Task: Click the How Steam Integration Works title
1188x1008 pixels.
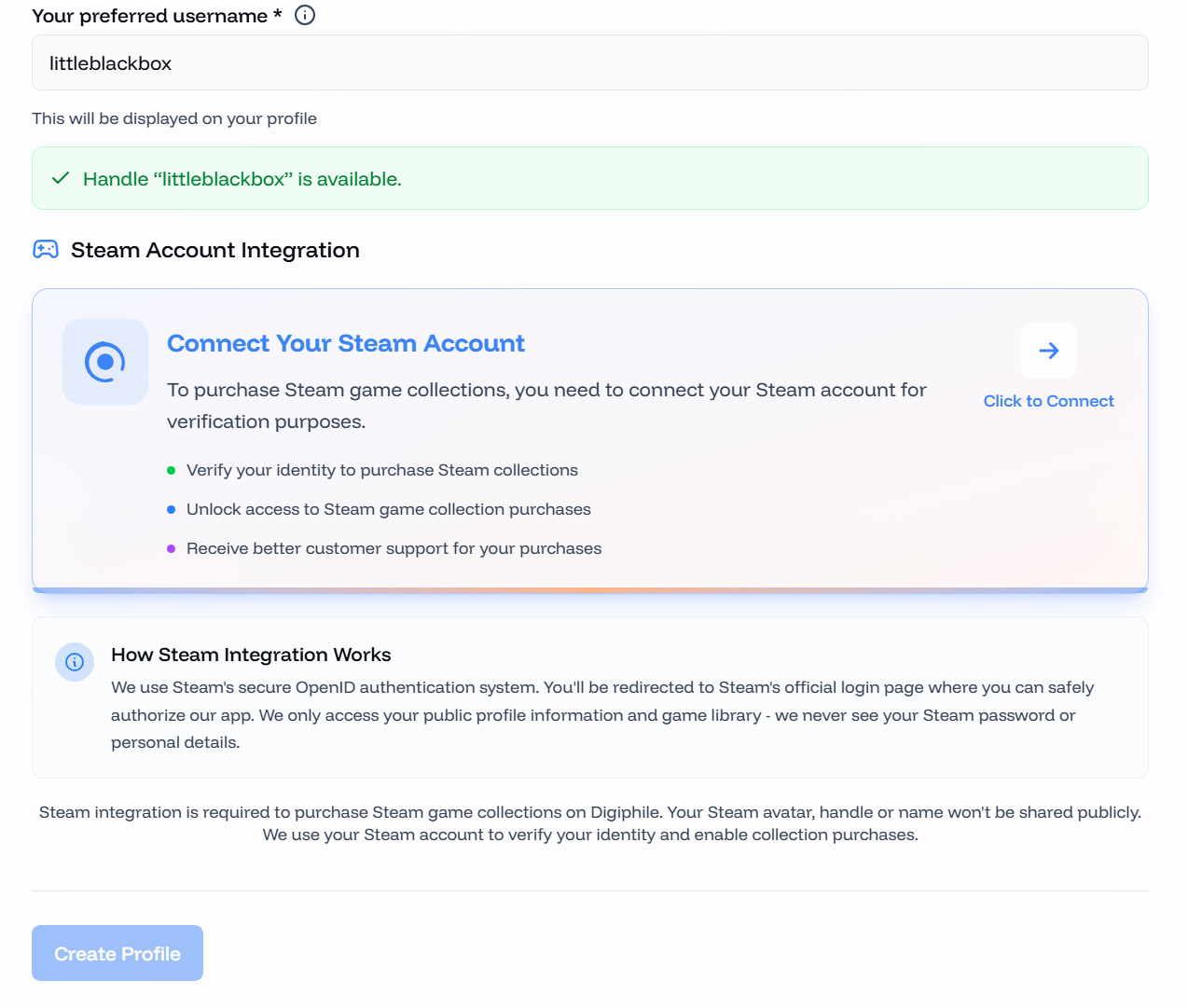Action: coord(251,655)
